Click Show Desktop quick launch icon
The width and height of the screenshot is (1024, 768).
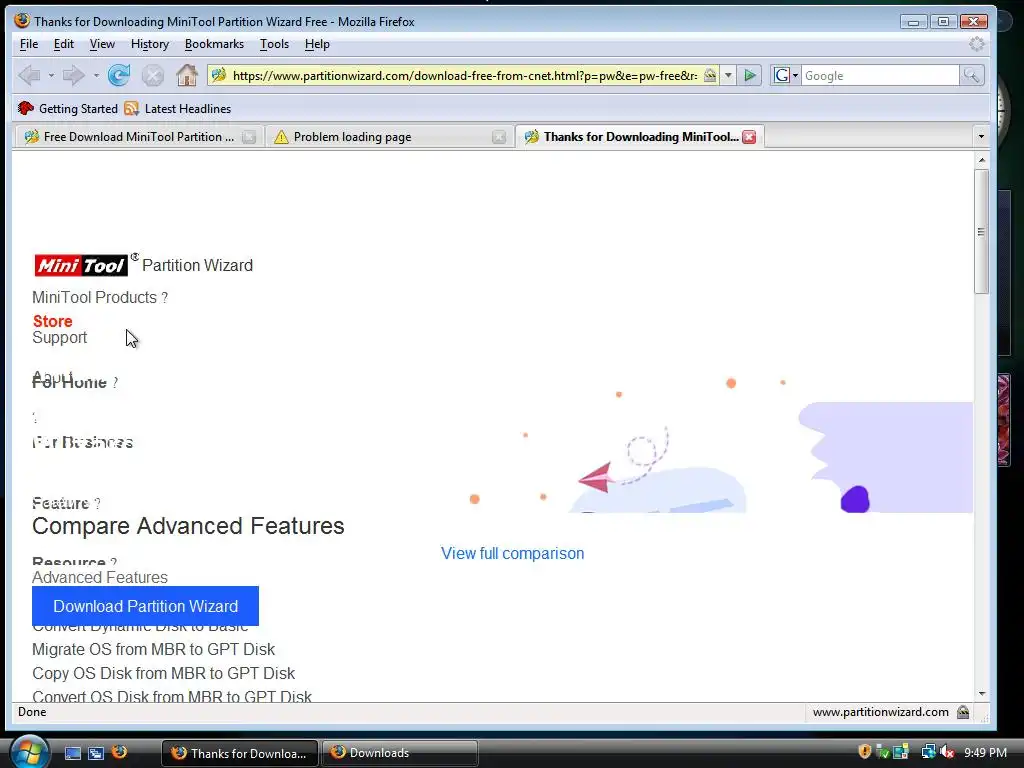tap(73, 753)
